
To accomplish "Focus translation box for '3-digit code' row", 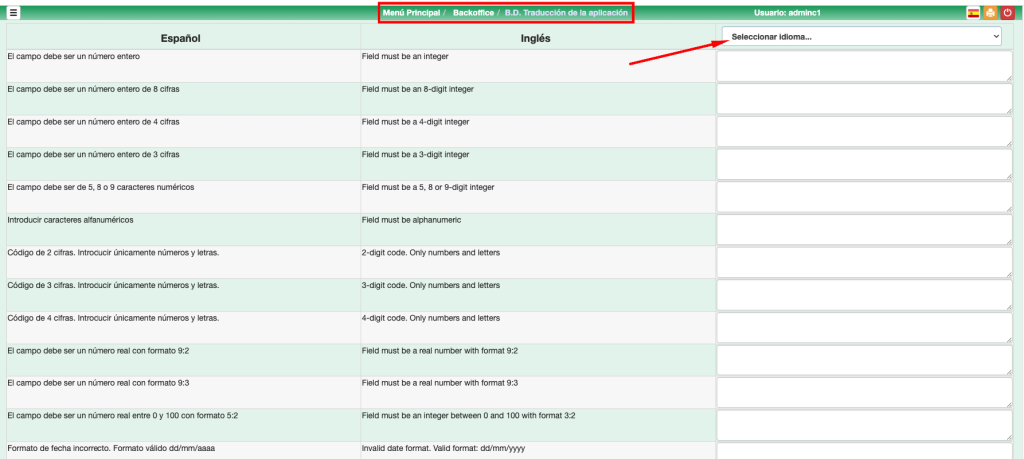I will (864, 294).
